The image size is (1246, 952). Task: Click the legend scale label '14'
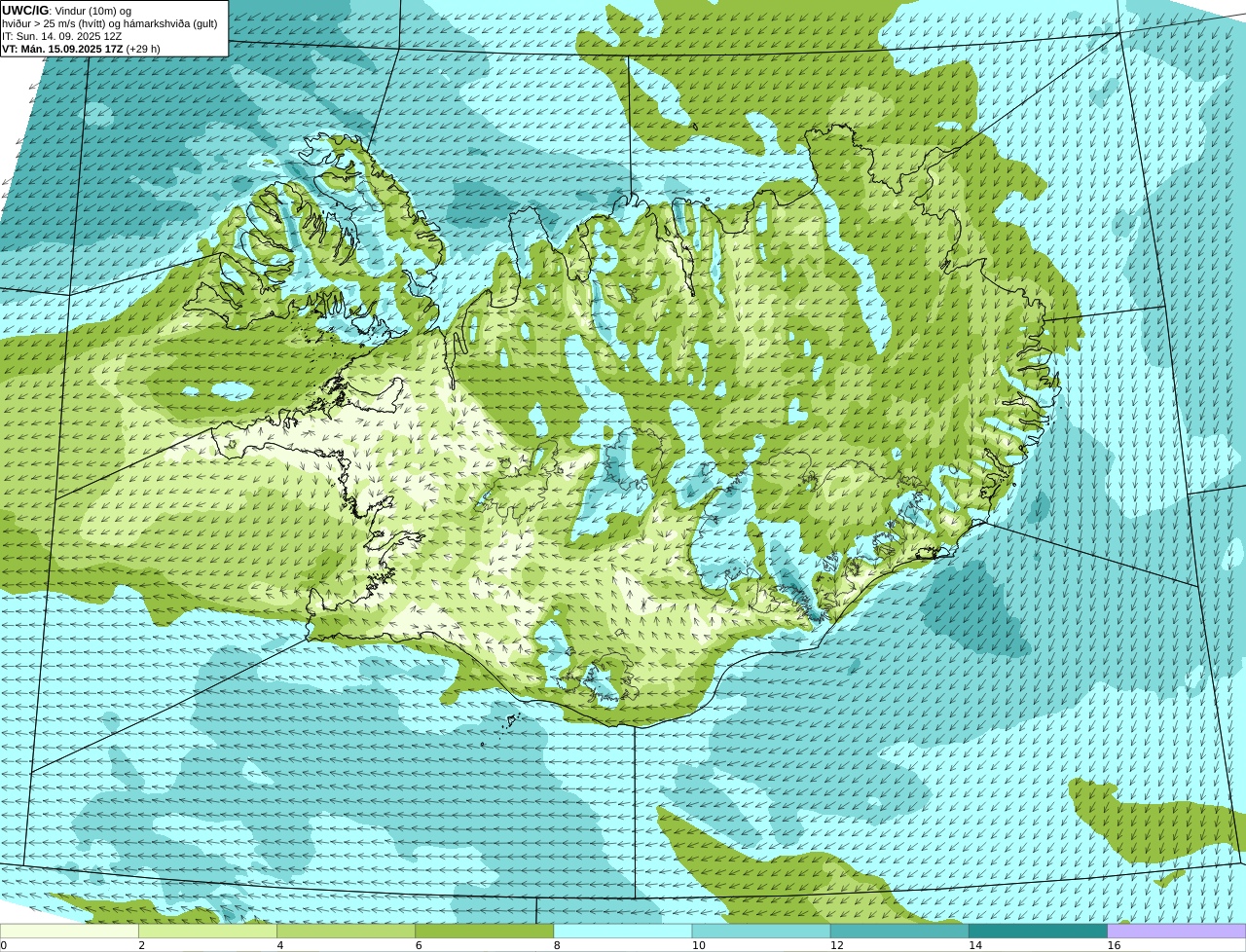974,945
